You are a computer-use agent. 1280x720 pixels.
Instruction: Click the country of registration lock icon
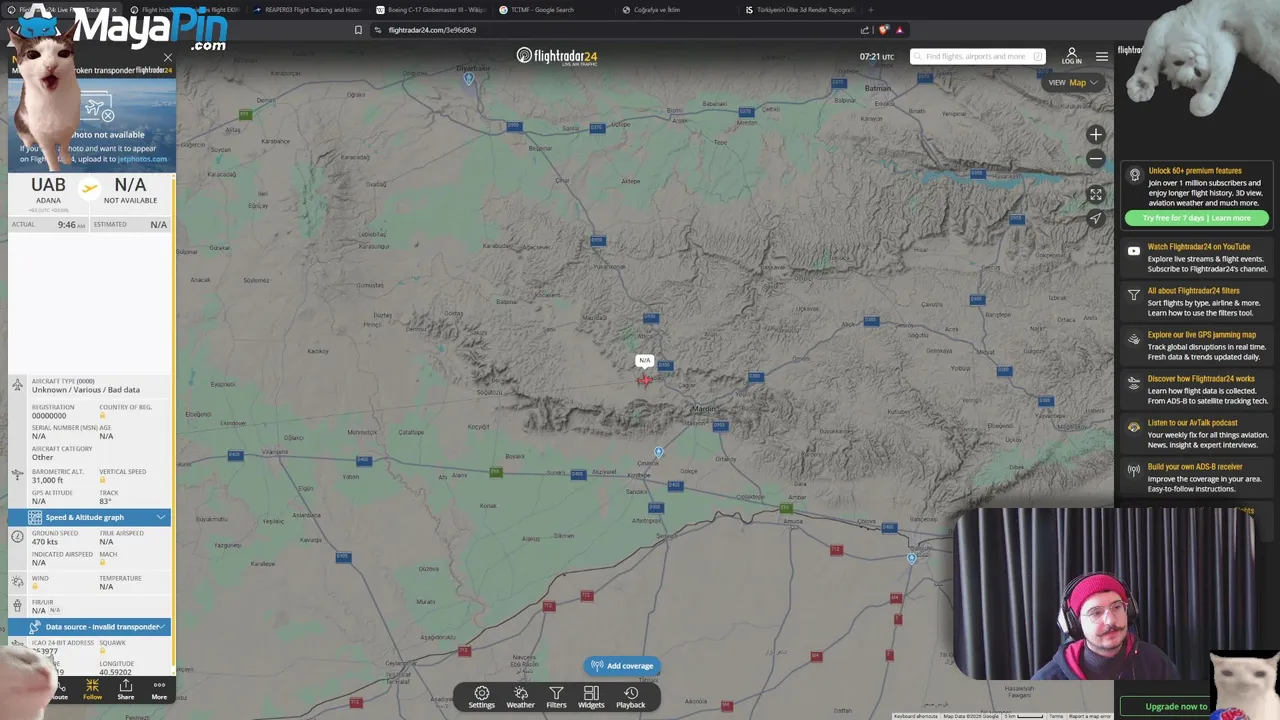click(102, 415)
